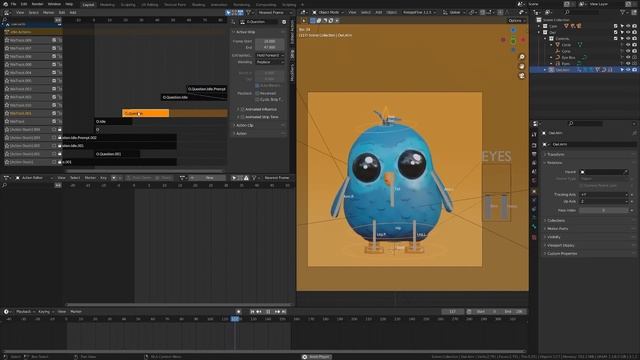Open the viewport Options dropdown

coord(516,20)
